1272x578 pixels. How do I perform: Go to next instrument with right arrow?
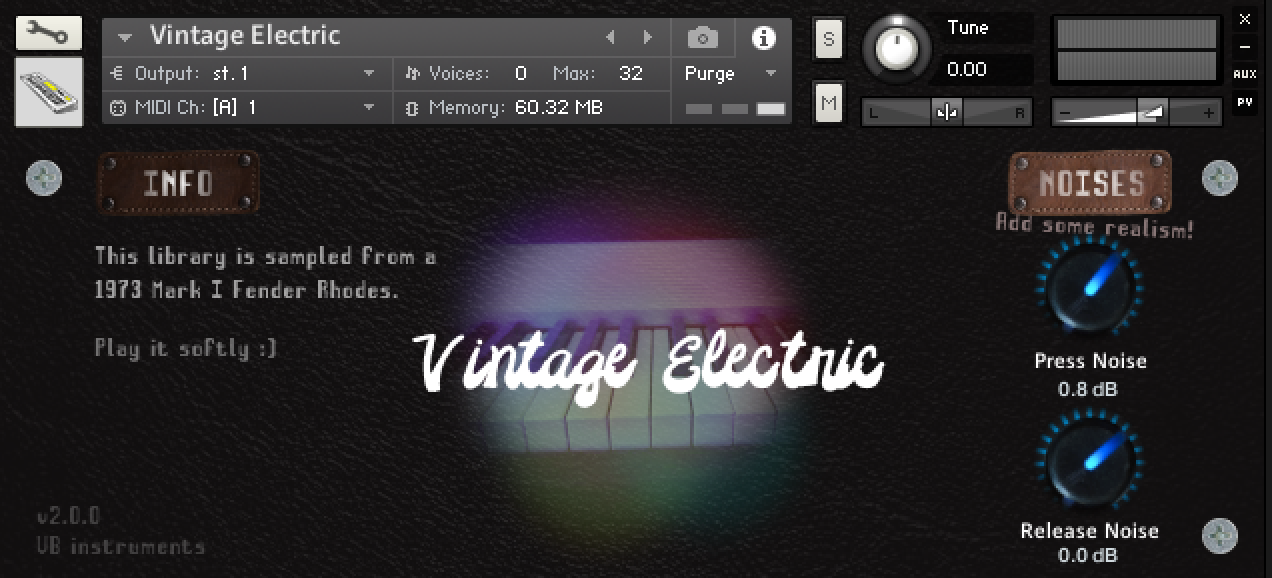click(648, 38)
